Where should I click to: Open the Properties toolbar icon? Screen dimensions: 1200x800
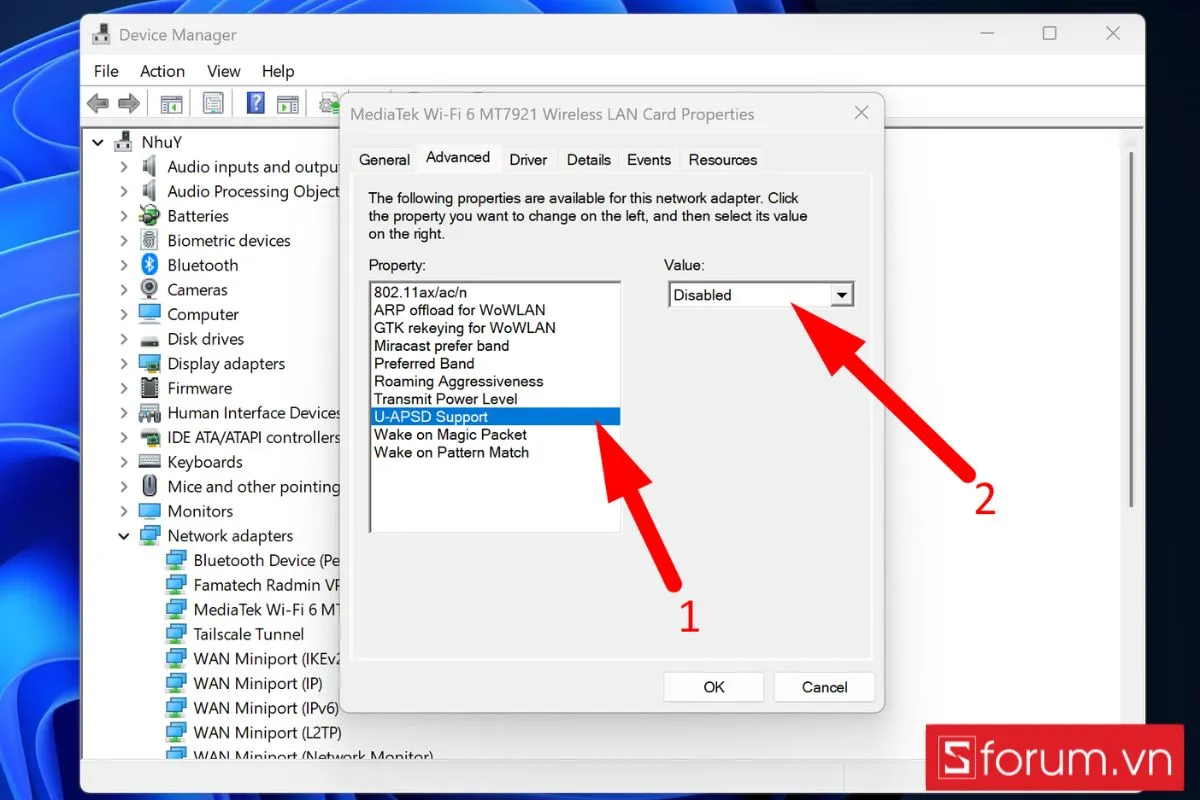coord(212,103)
